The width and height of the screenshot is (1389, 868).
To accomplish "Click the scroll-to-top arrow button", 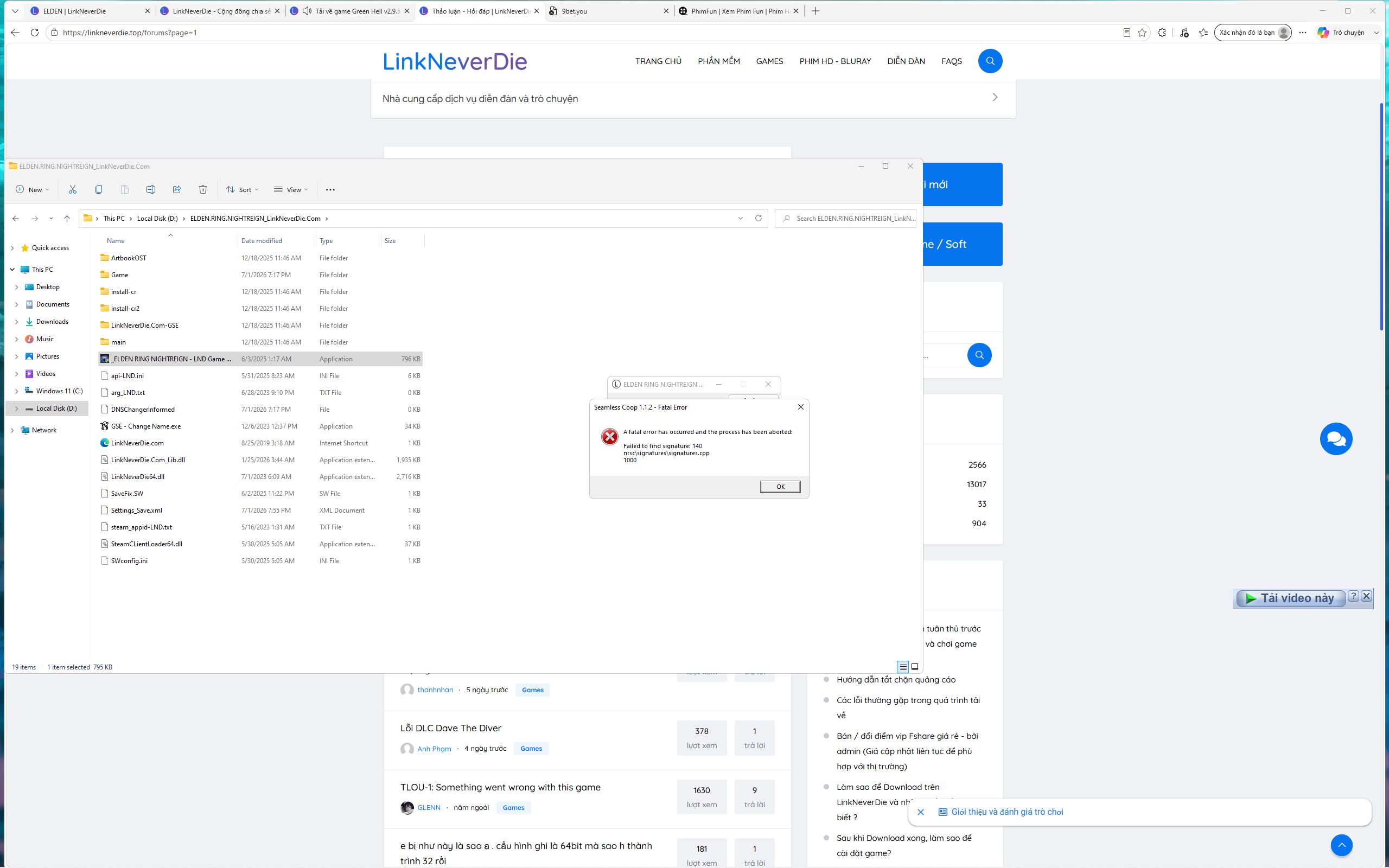I will point(1341,845).
